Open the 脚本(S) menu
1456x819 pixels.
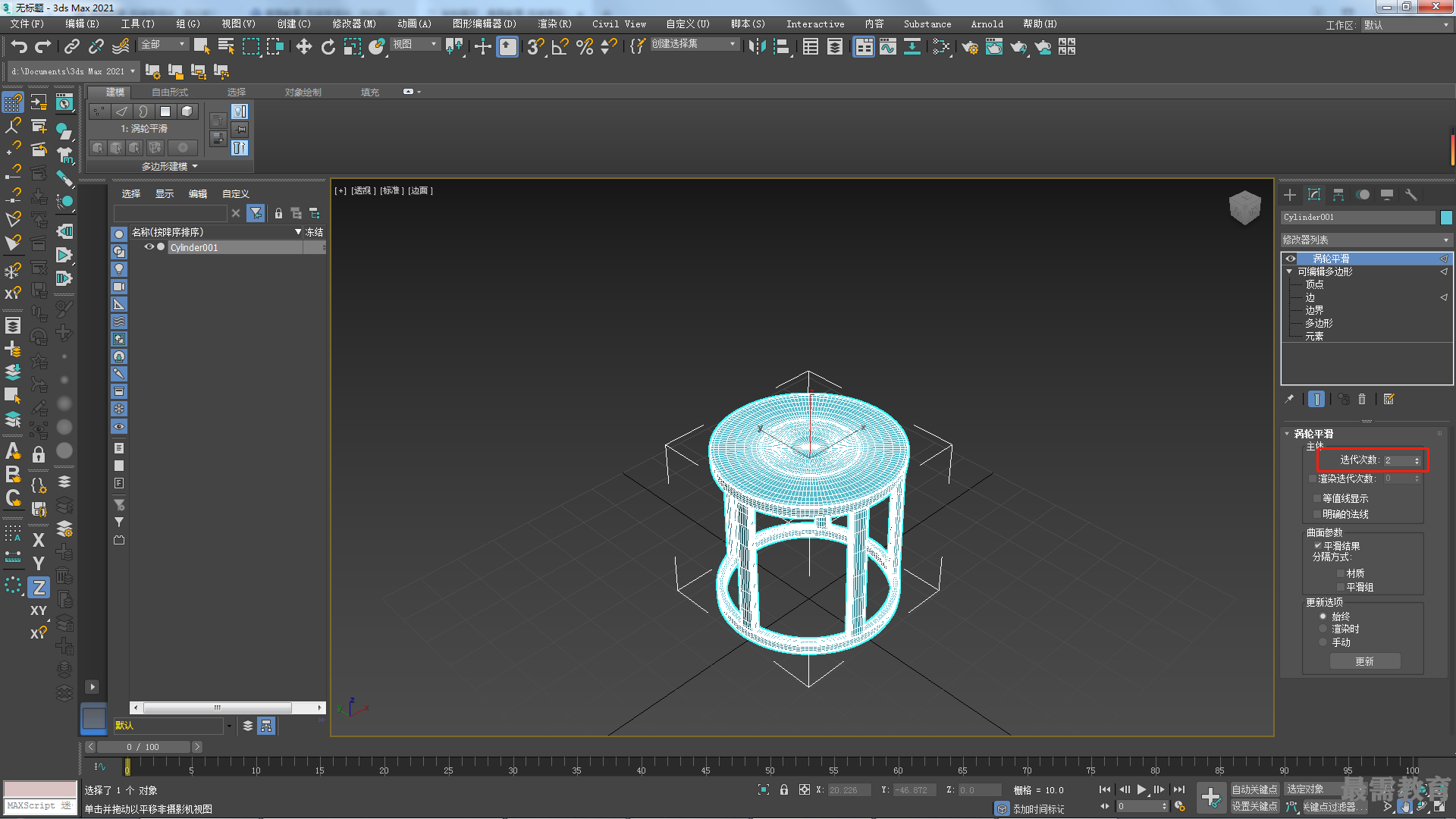[748, 24]
